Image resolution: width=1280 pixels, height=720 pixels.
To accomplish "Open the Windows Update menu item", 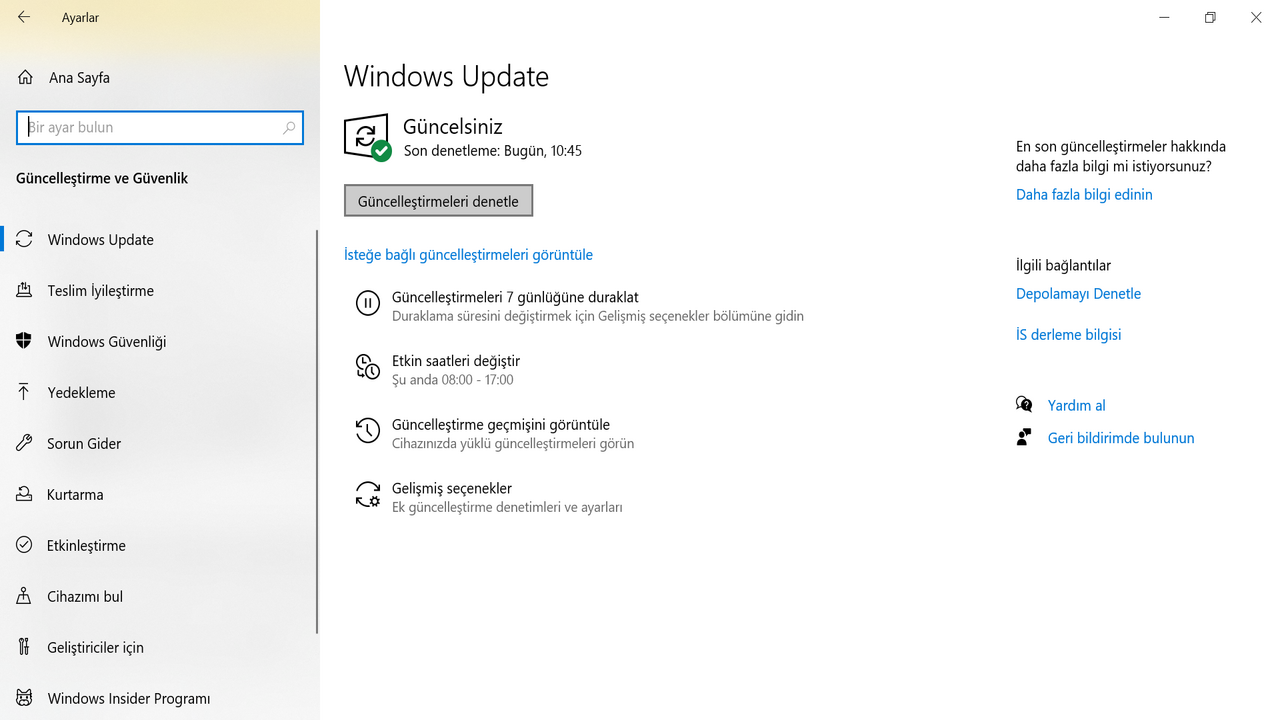I will point(160,239).
